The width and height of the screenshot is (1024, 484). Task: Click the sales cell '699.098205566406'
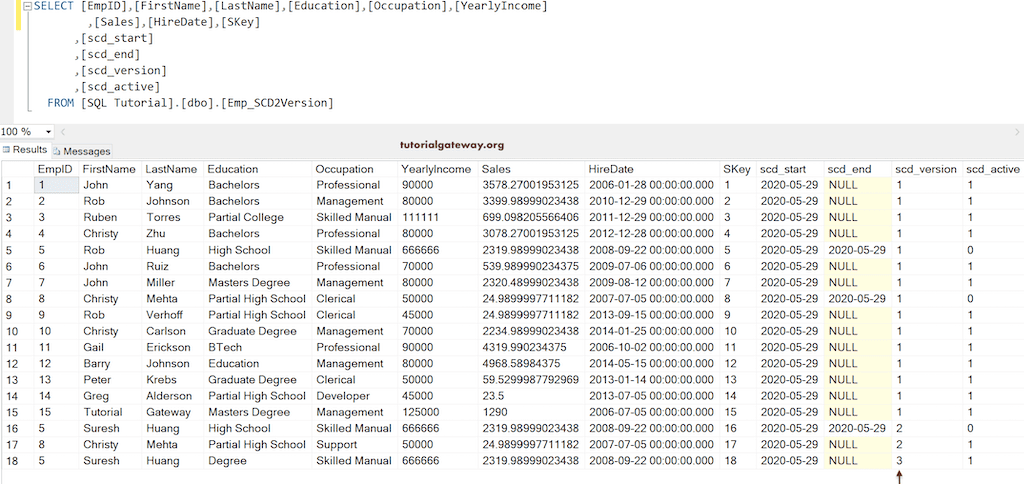[x=530, y=218]
